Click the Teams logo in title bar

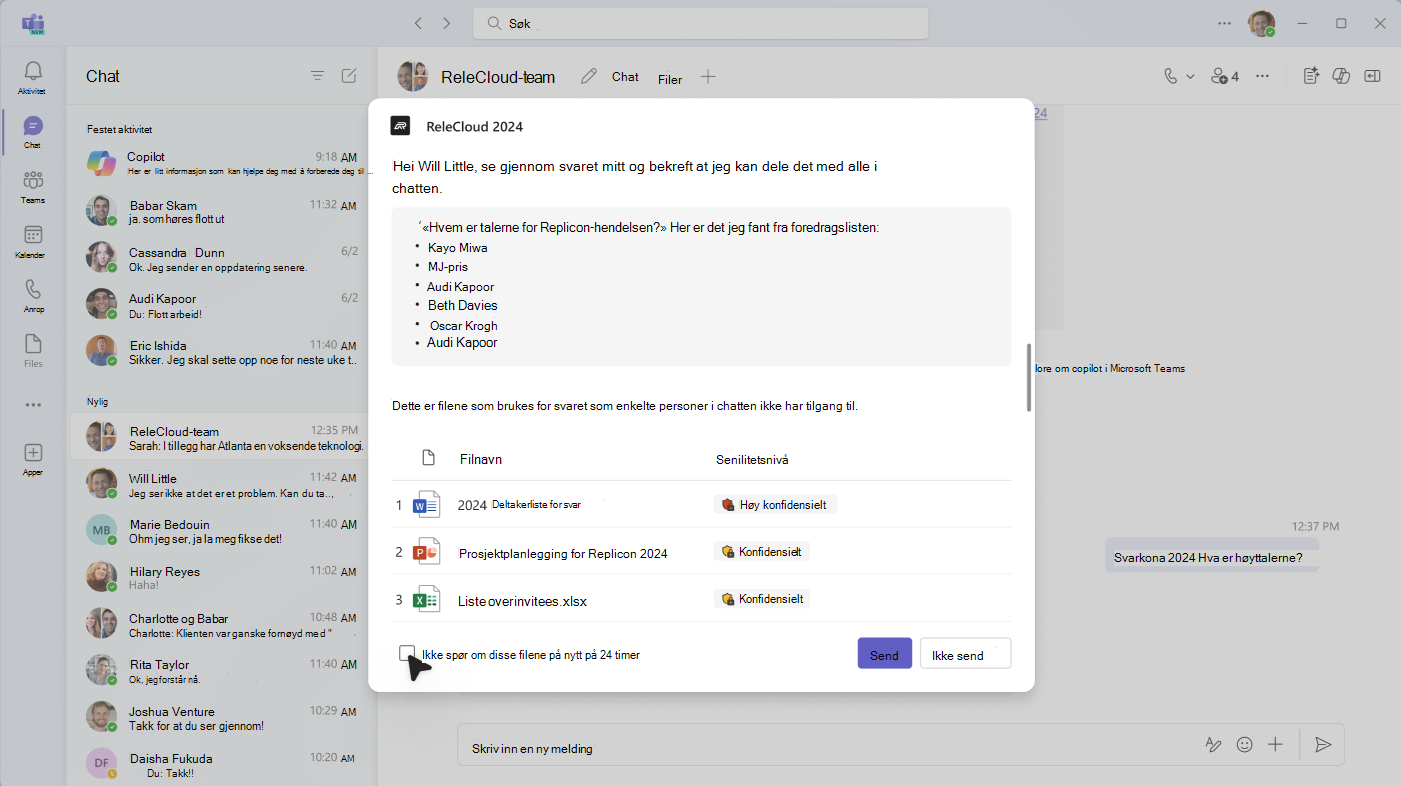(x=33, y=23)
